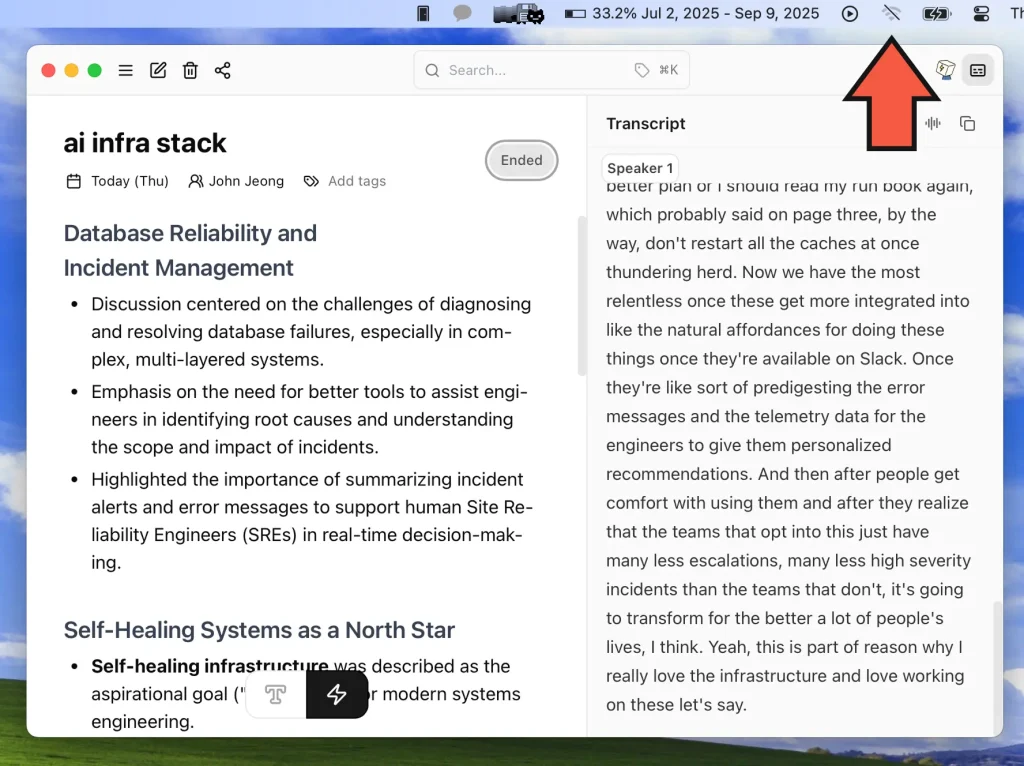Open the hamburger menu in the toolbar

pyautogui.click(x=126, y=70)
